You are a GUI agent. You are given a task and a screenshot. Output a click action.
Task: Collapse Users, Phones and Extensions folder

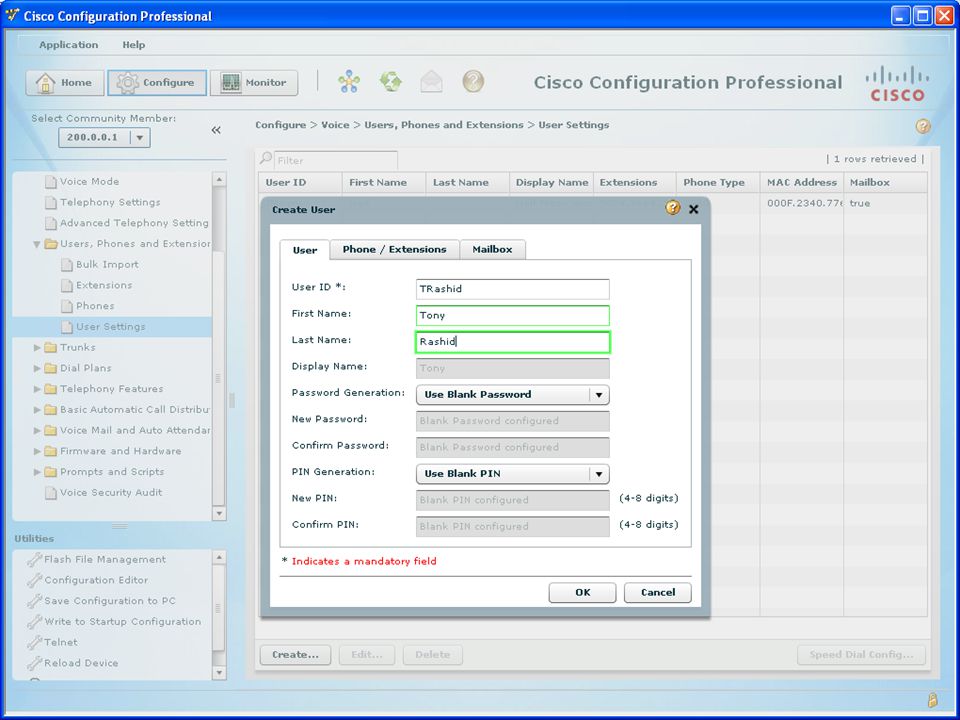pyautogui.click(x=37, y=244)
